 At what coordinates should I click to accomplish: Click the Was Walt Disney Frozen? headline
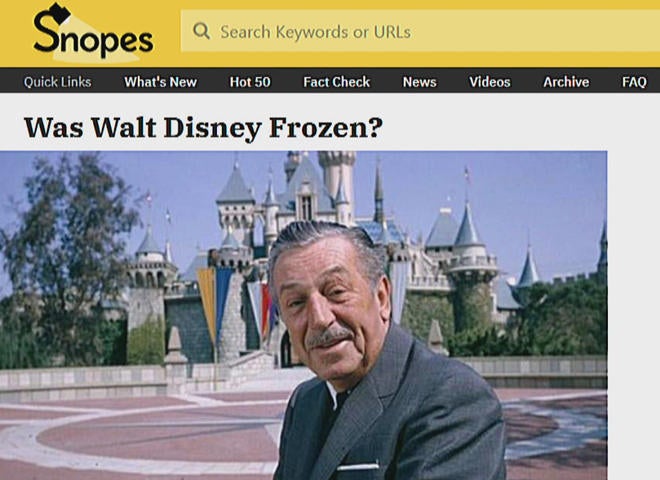tap(203, 128)
